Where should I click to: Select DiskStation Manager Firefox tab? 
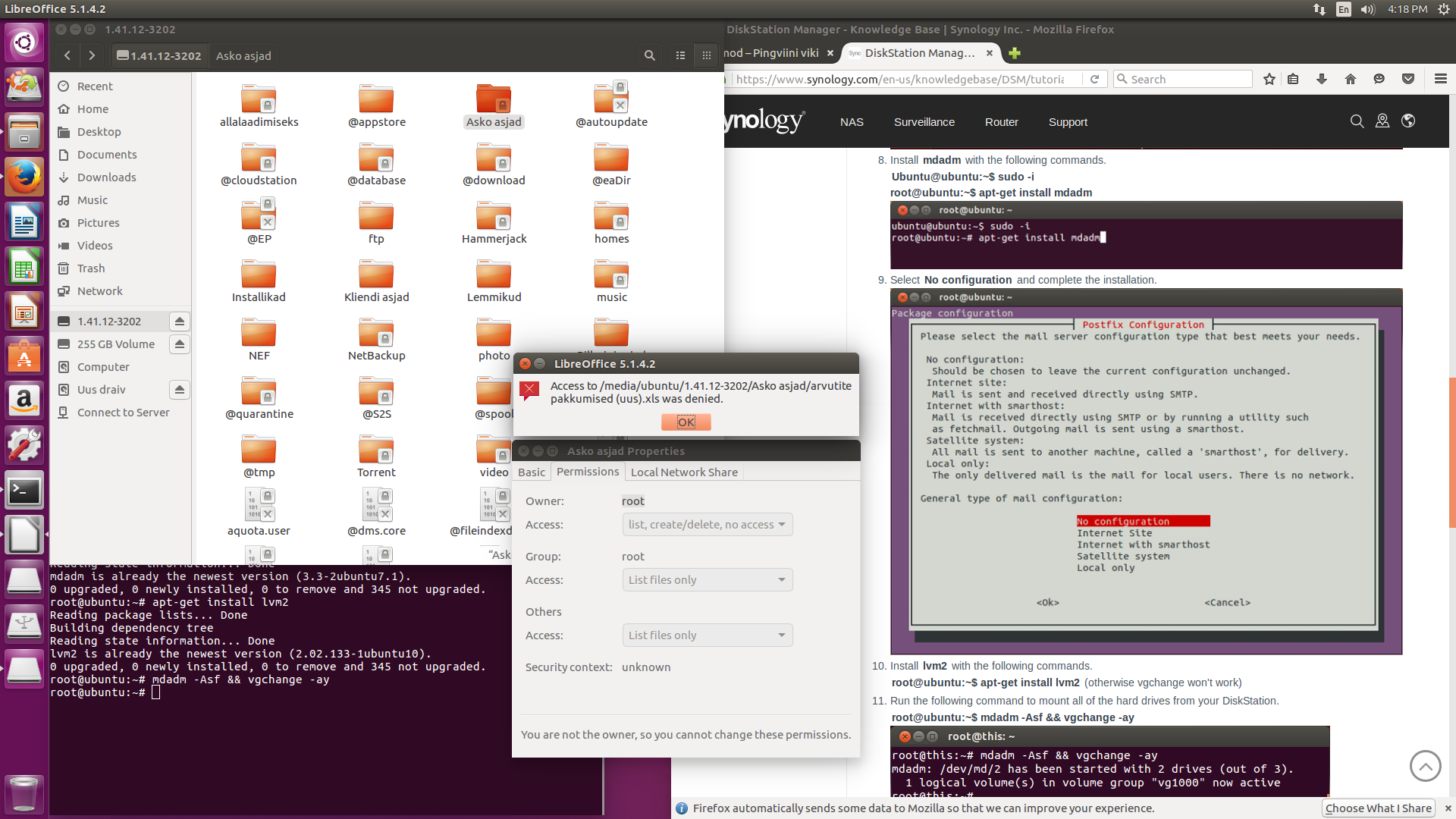coord(920,53)
